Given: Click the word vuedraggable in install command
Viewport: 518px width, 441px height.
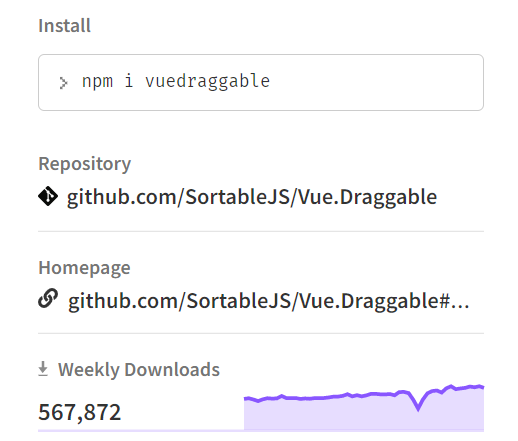Looking at the screenshot, I should 207,81.
